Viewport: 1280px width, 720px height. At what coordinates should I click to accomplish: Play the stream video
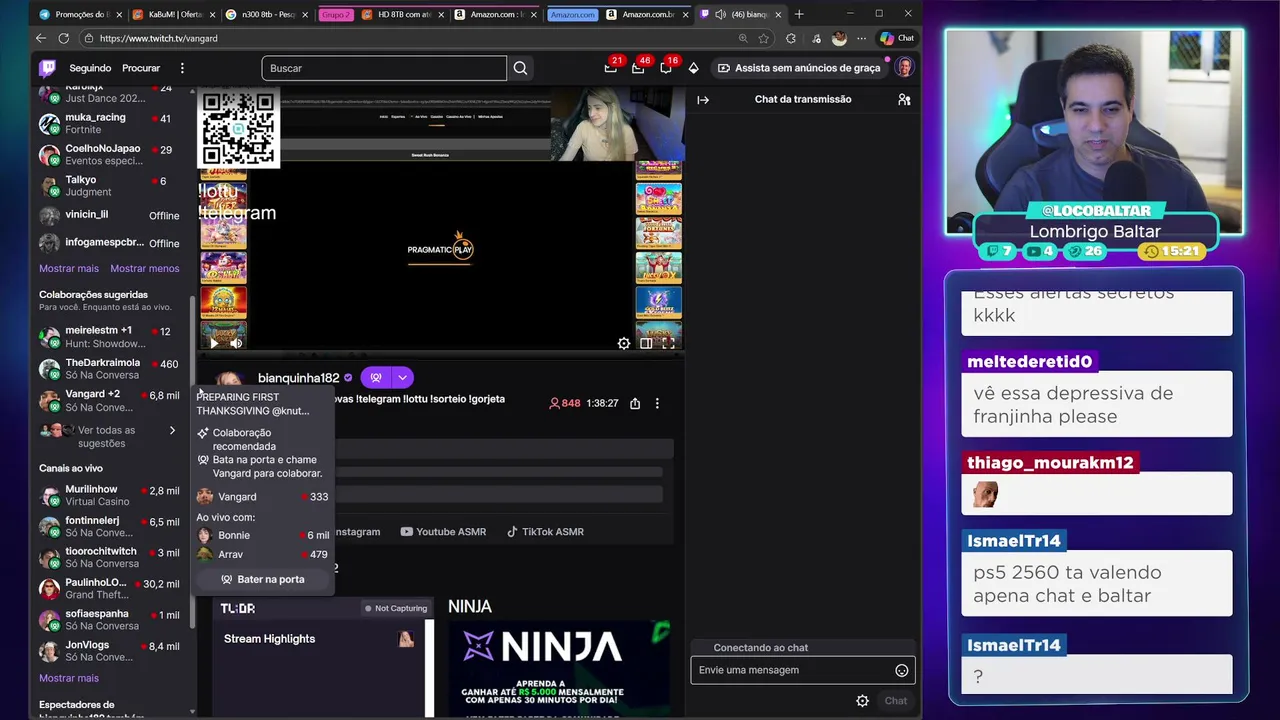point(213,343)
